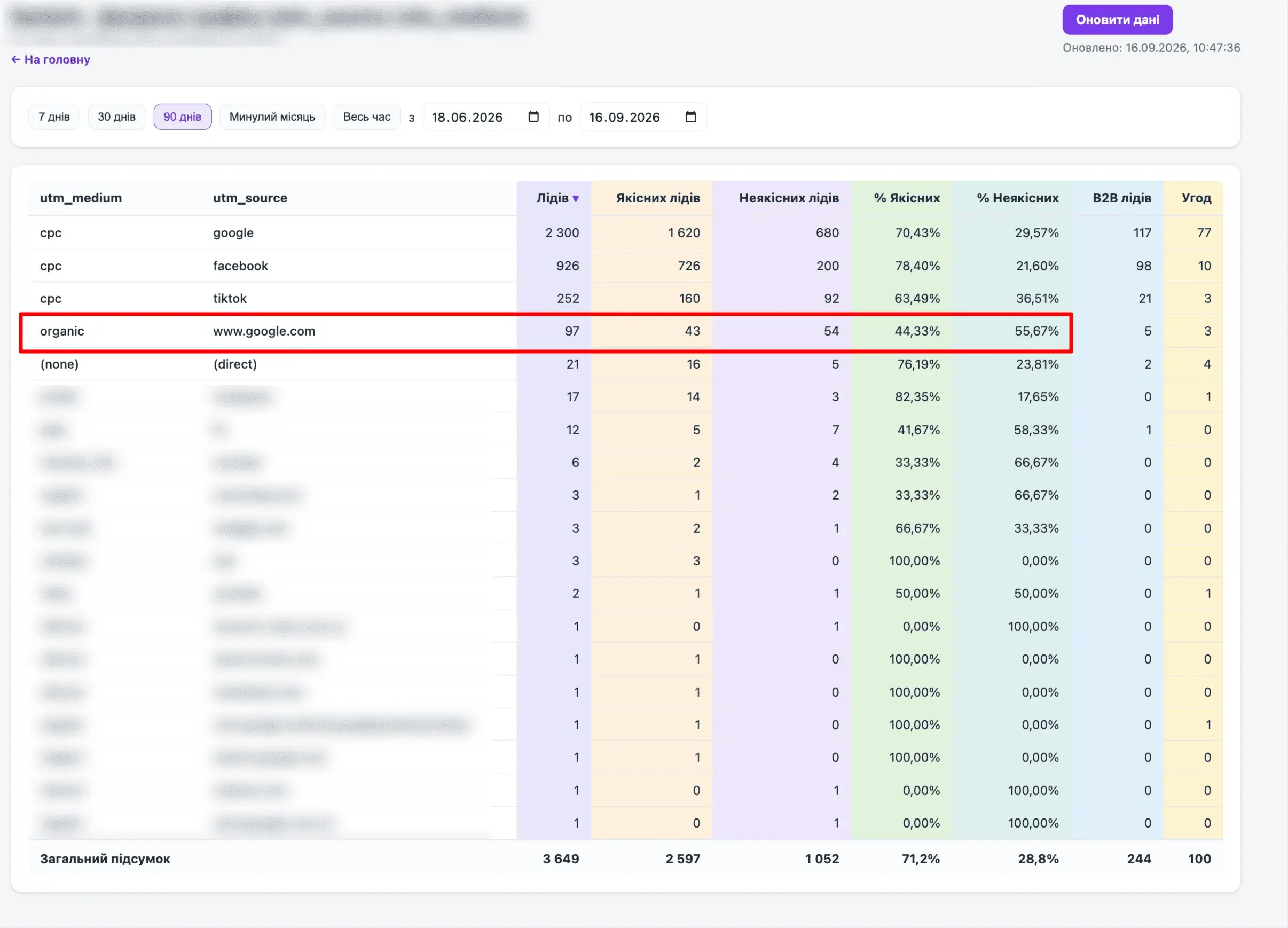Click the 71,2% total quality percentage

coord(921,859)
